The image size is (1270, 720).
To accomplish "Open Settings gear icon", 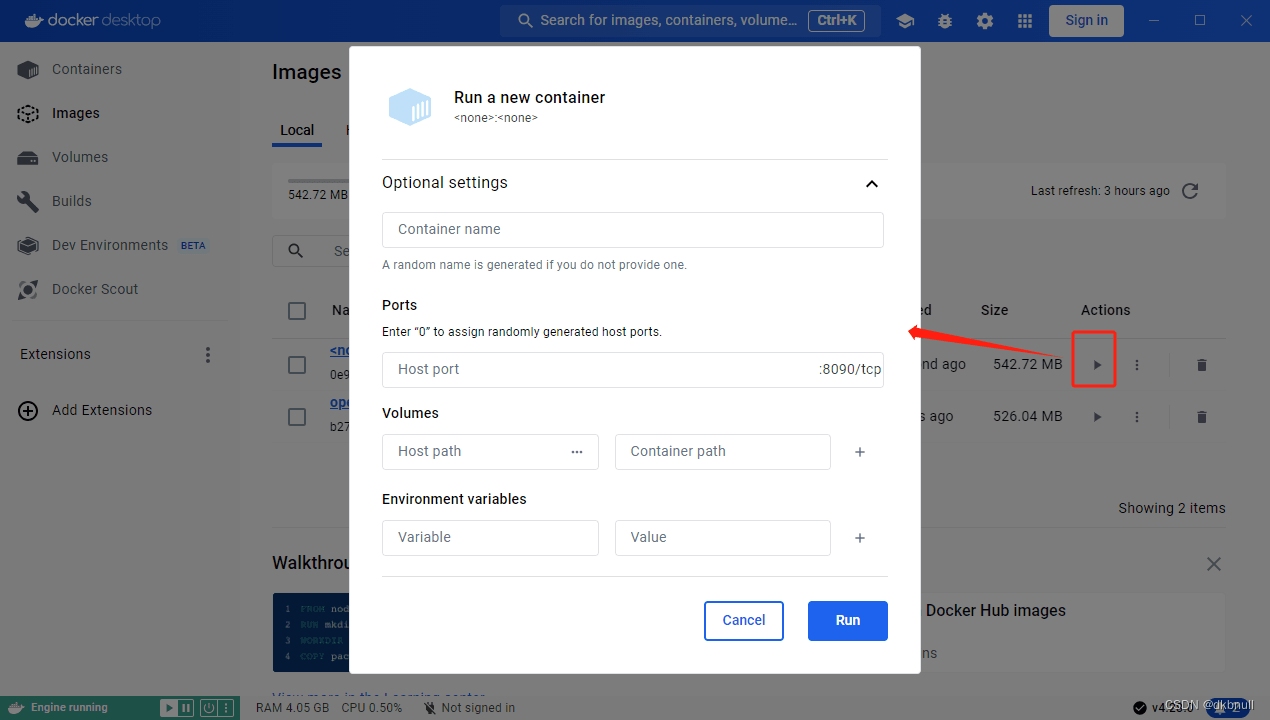I will 985,21.
